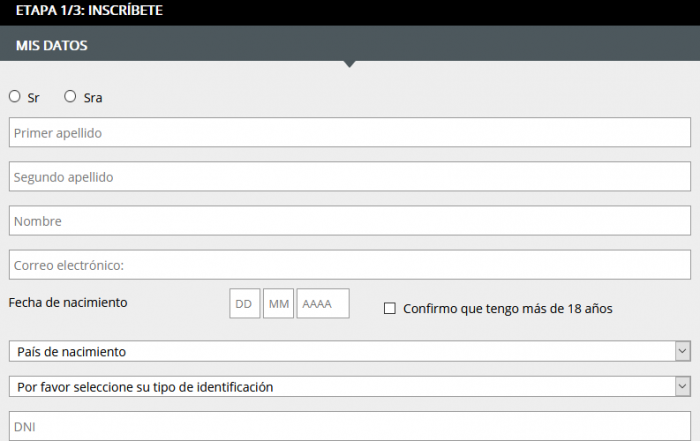Focus the Segundo apellido field
The image size is (700, 441).
(350, 177)
